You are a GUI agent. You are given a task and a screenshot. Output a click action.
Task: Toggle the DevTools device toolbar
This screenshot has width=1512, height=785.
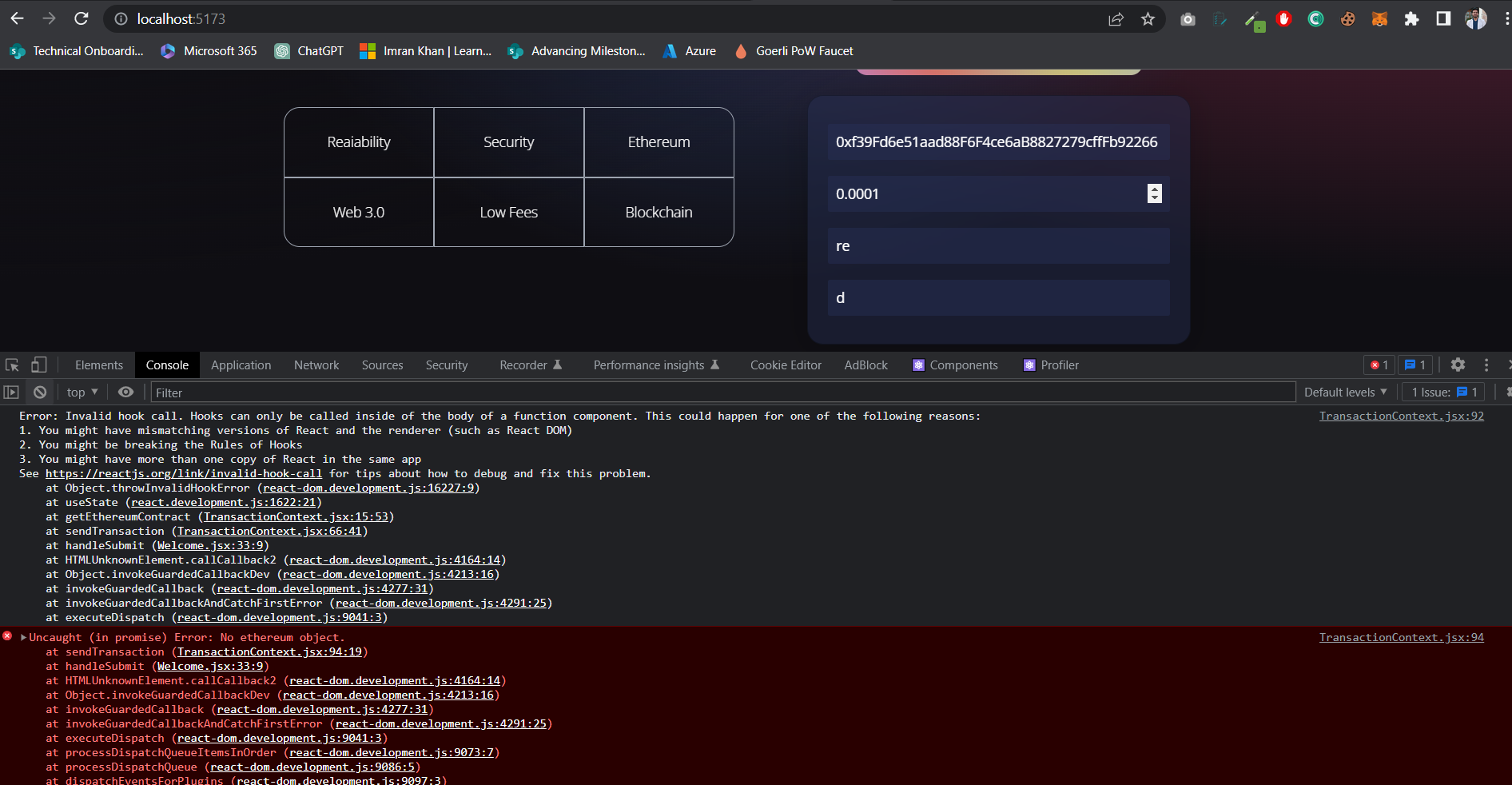(x=38, y=365)
